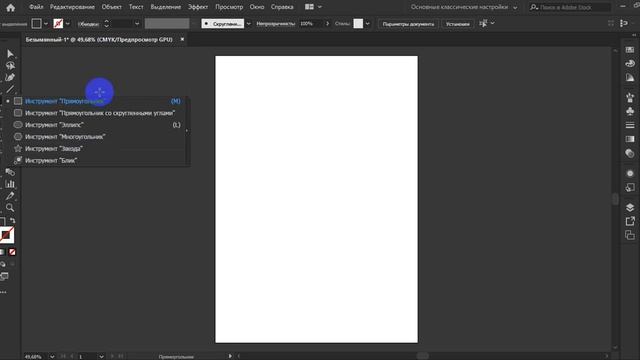Open the Change Screen Mode icon

4,277
